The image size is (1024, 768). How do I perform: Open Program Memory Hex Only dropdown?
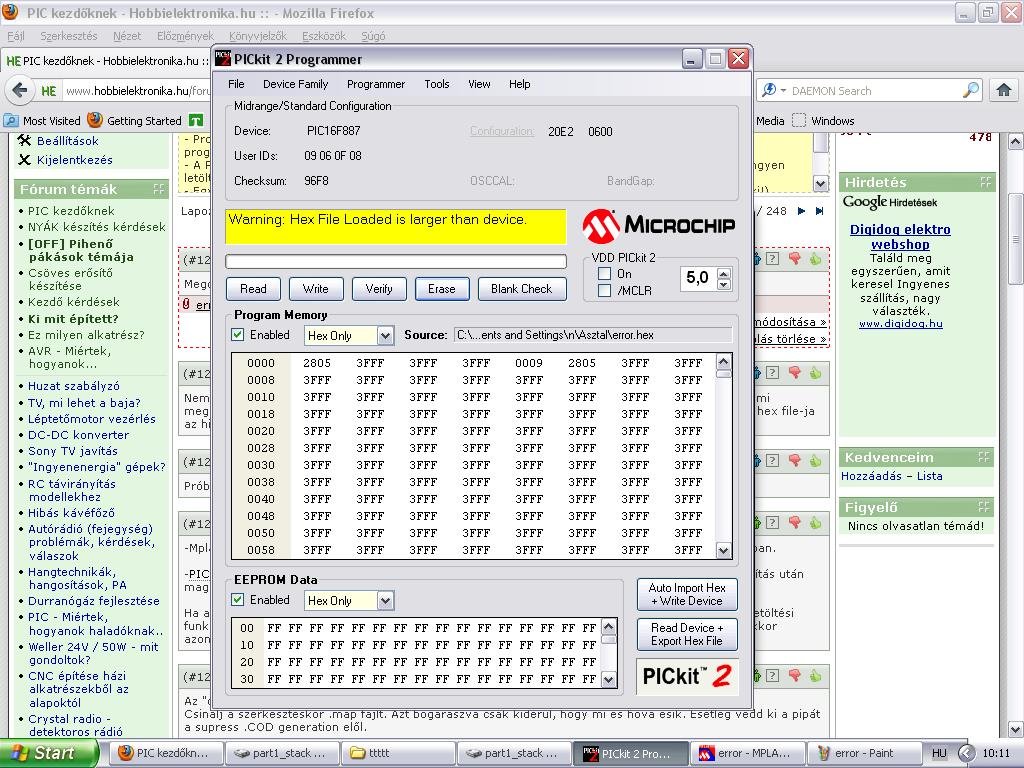(x=385, y=336)
